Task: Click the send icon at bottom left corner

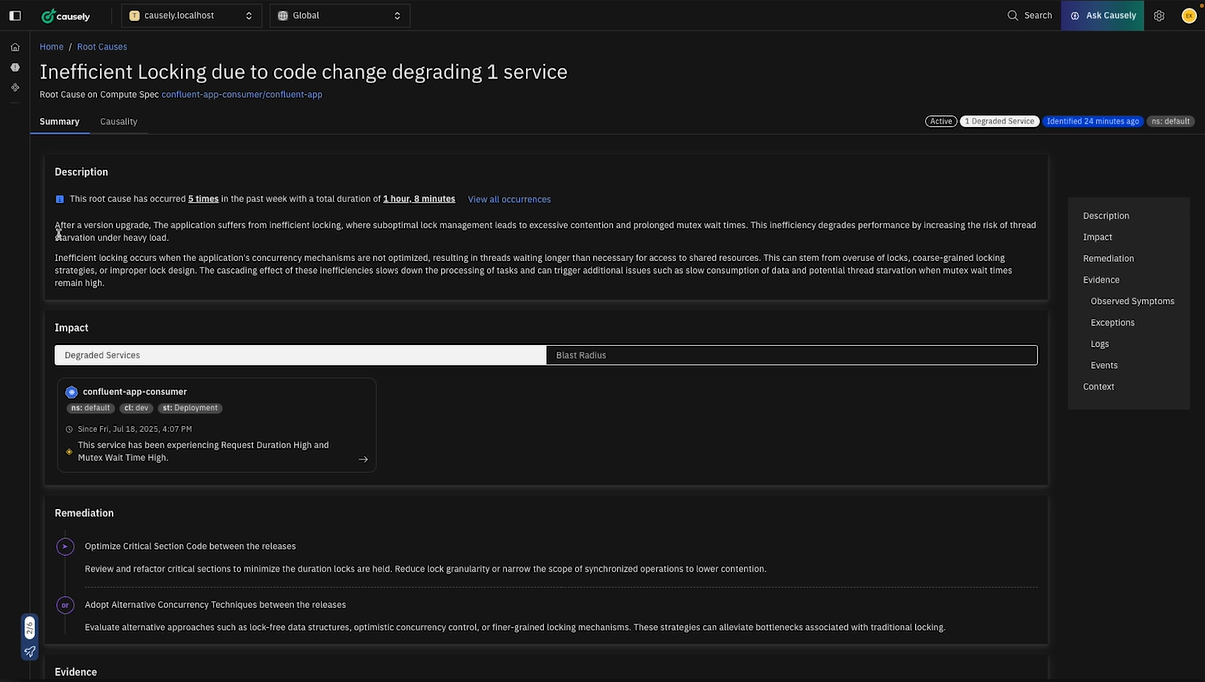Action: tap(28, 651)
